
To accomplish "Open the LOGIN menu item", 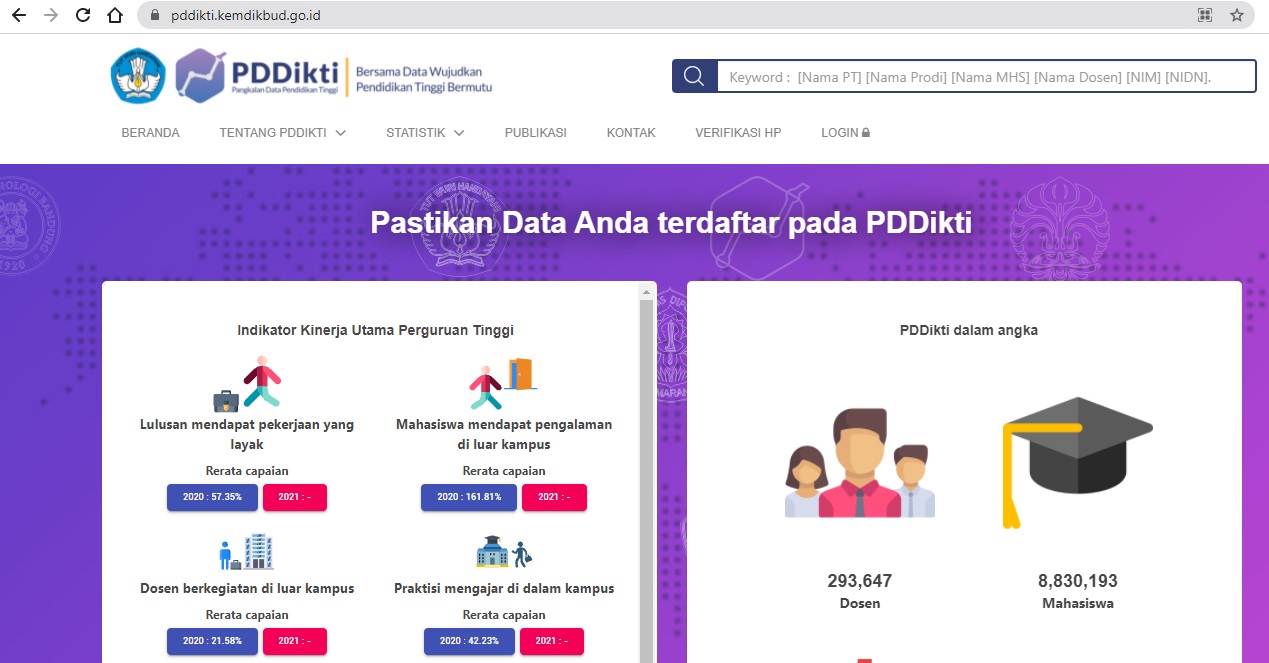I will pos(845,133).
